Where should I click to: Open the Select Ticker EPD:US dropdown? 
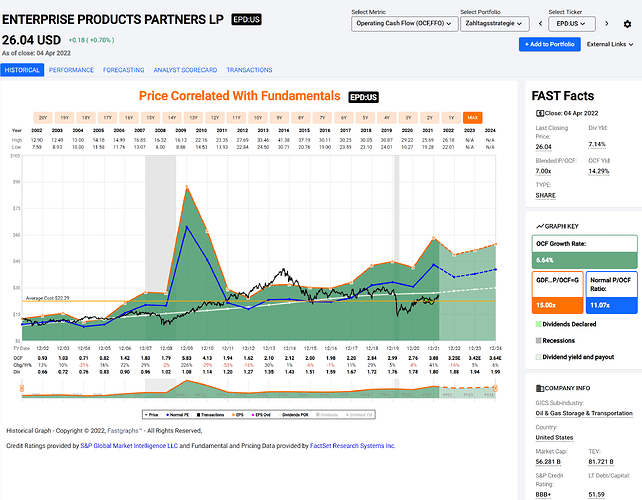(x=572, y=24)
